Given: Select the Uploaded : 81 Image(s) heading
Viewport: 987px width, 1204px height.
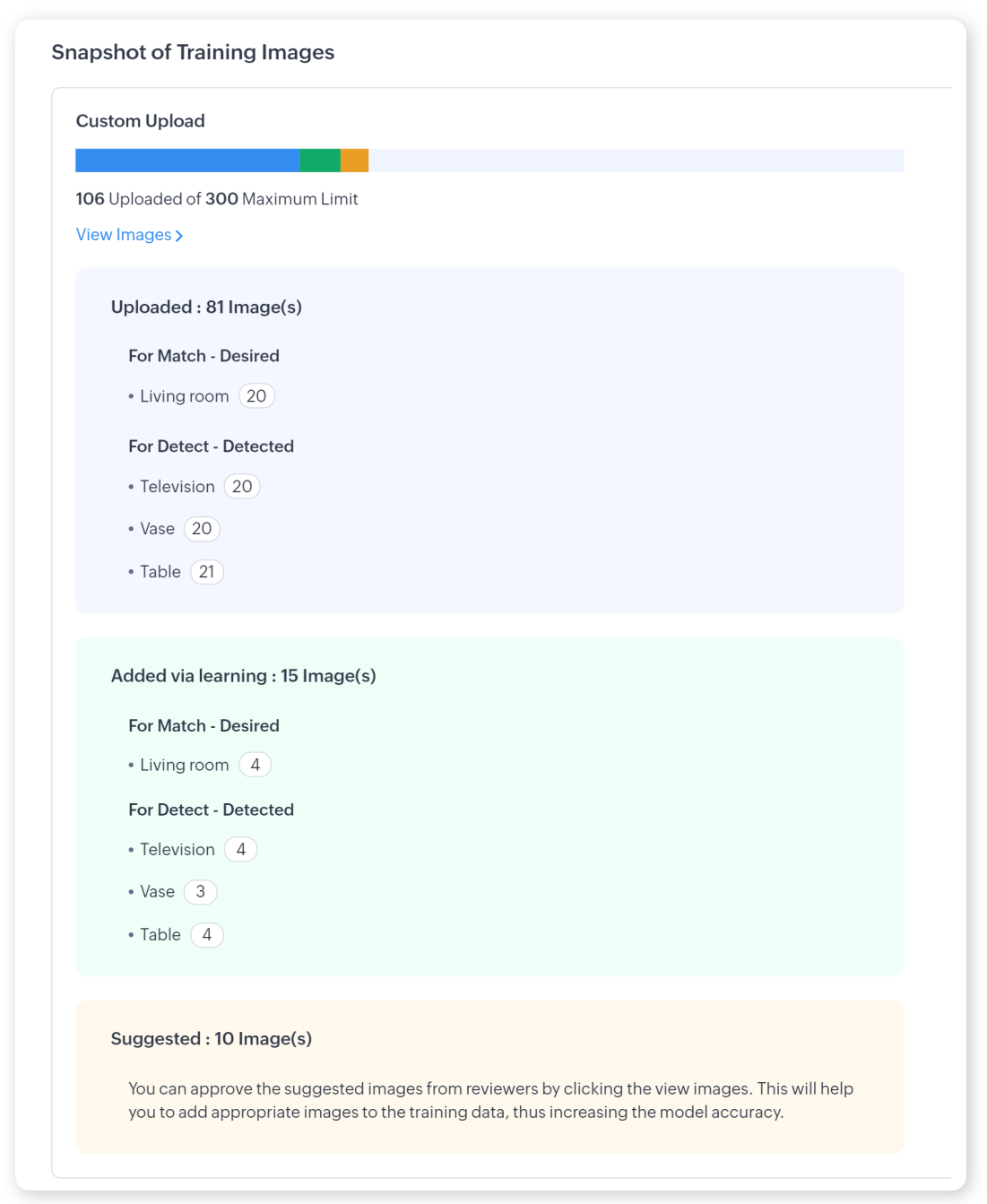Looking at the screenshot, I should [206, 307].
